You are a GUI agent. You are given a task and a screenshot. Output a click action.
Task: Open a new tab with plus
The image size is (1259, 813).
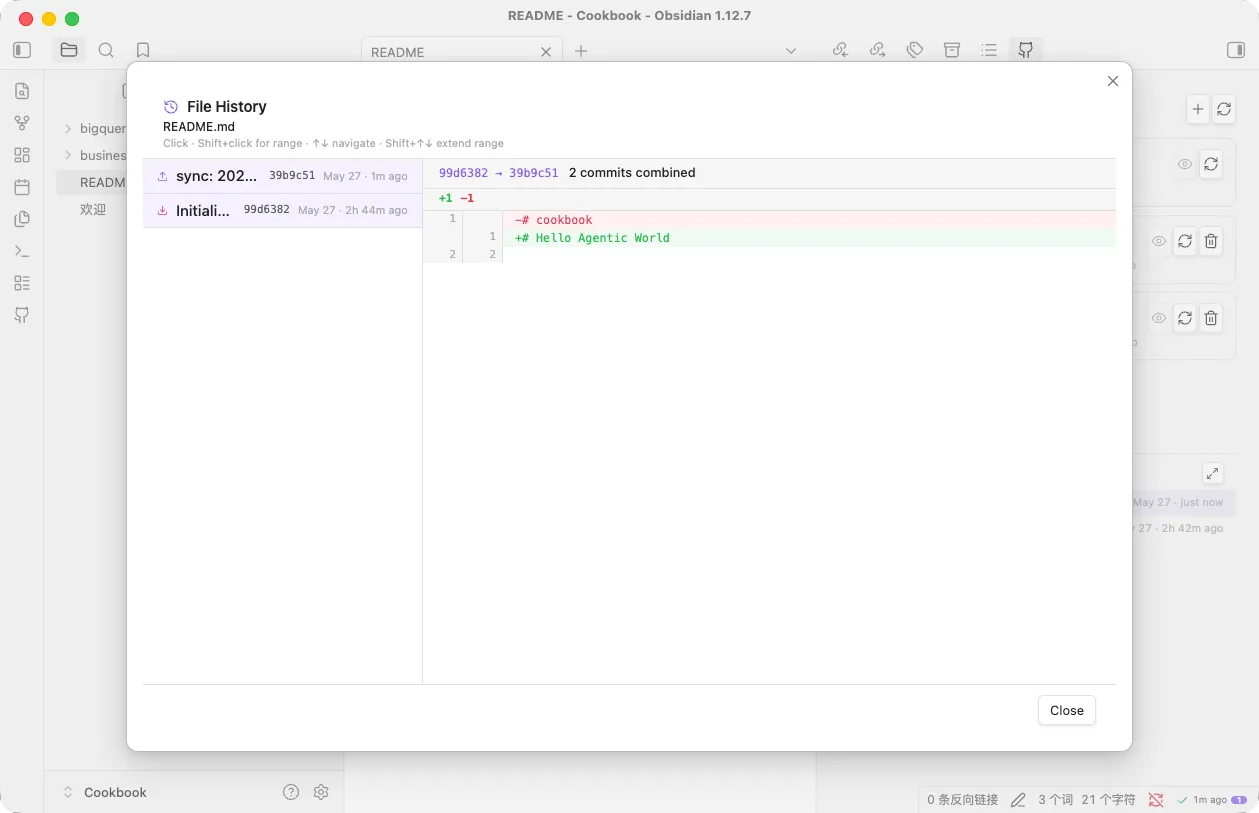pos(581,51)
